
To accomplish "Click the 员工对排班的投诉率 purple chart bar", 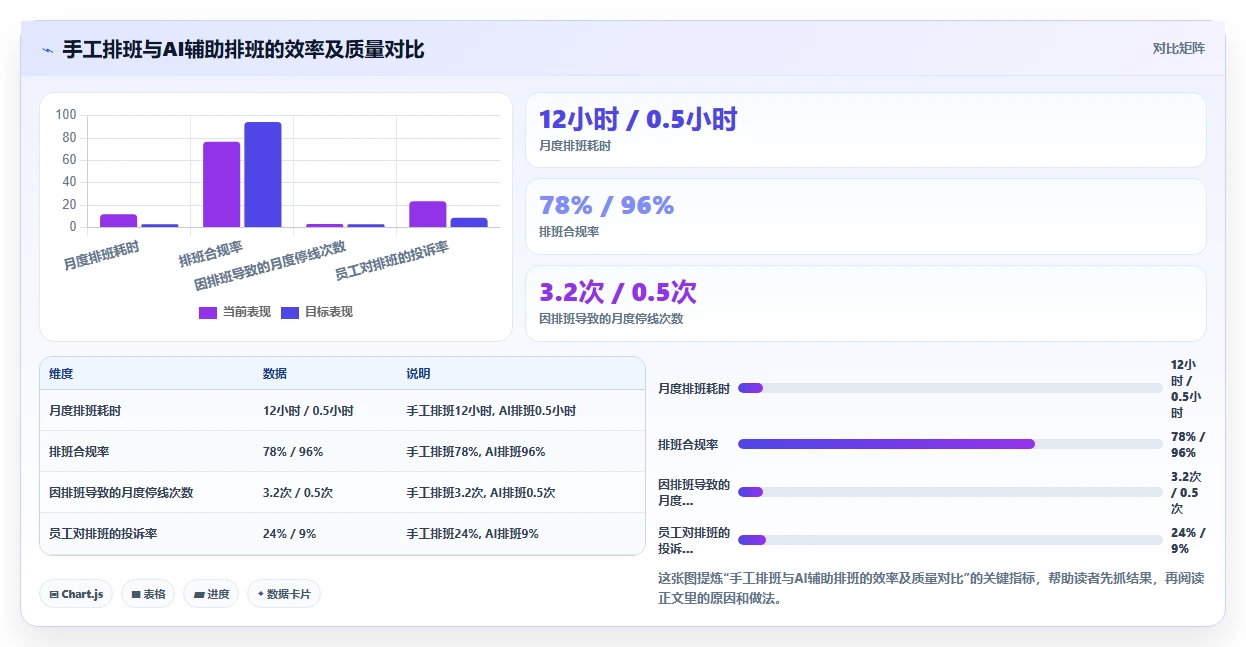I will (x=428, y=215).
